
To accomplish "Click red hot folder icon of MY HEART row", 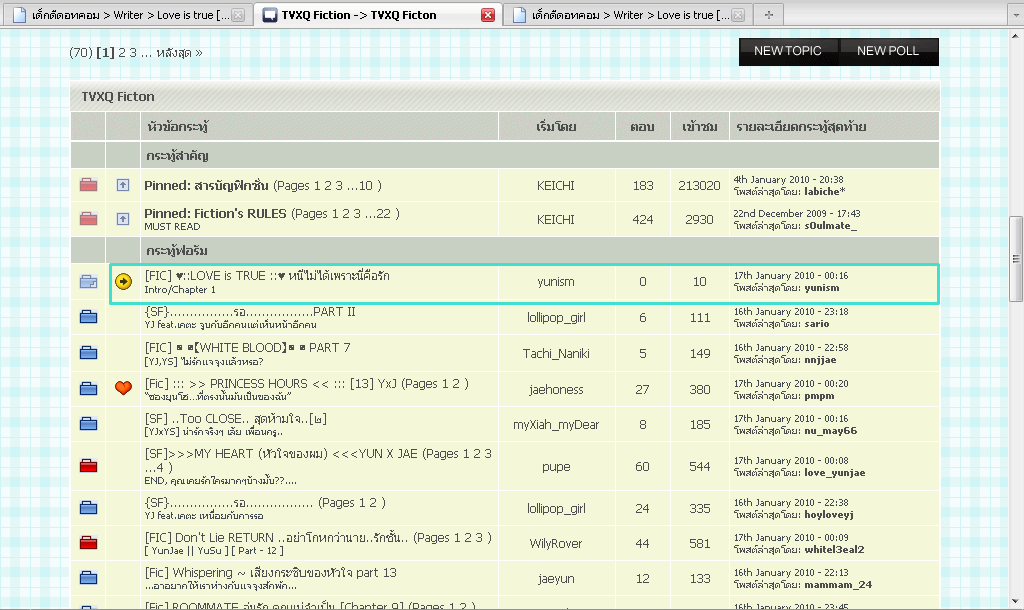I will pos(88,466).
